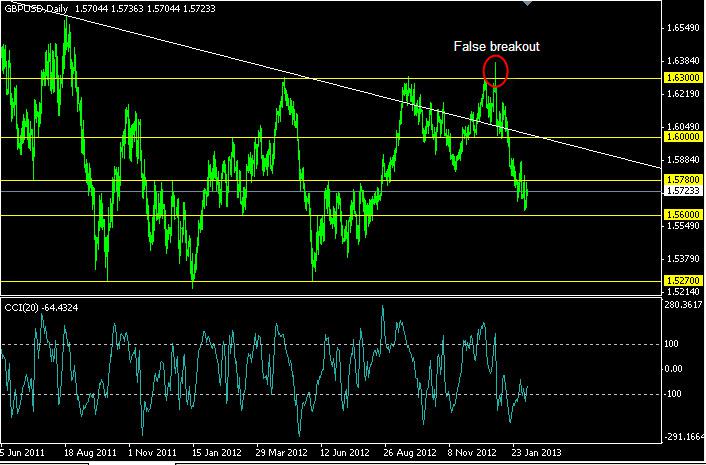706x465 pixels.
Task: Click the 1.55490 value on price scale
Action: [683, 225]
